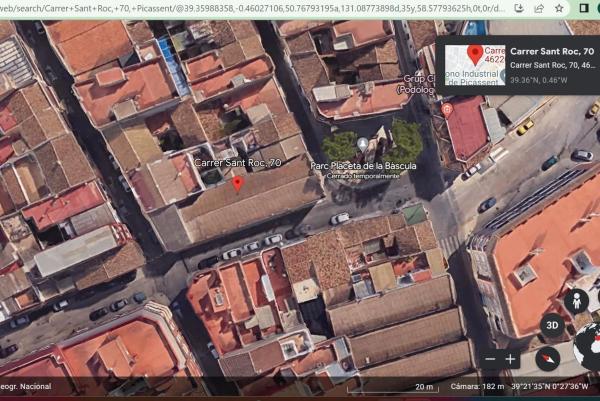The image size is (600, 401).
Task: Open Street View with the pegman icon
Action: pyautogui.click(x=575, y=300)
